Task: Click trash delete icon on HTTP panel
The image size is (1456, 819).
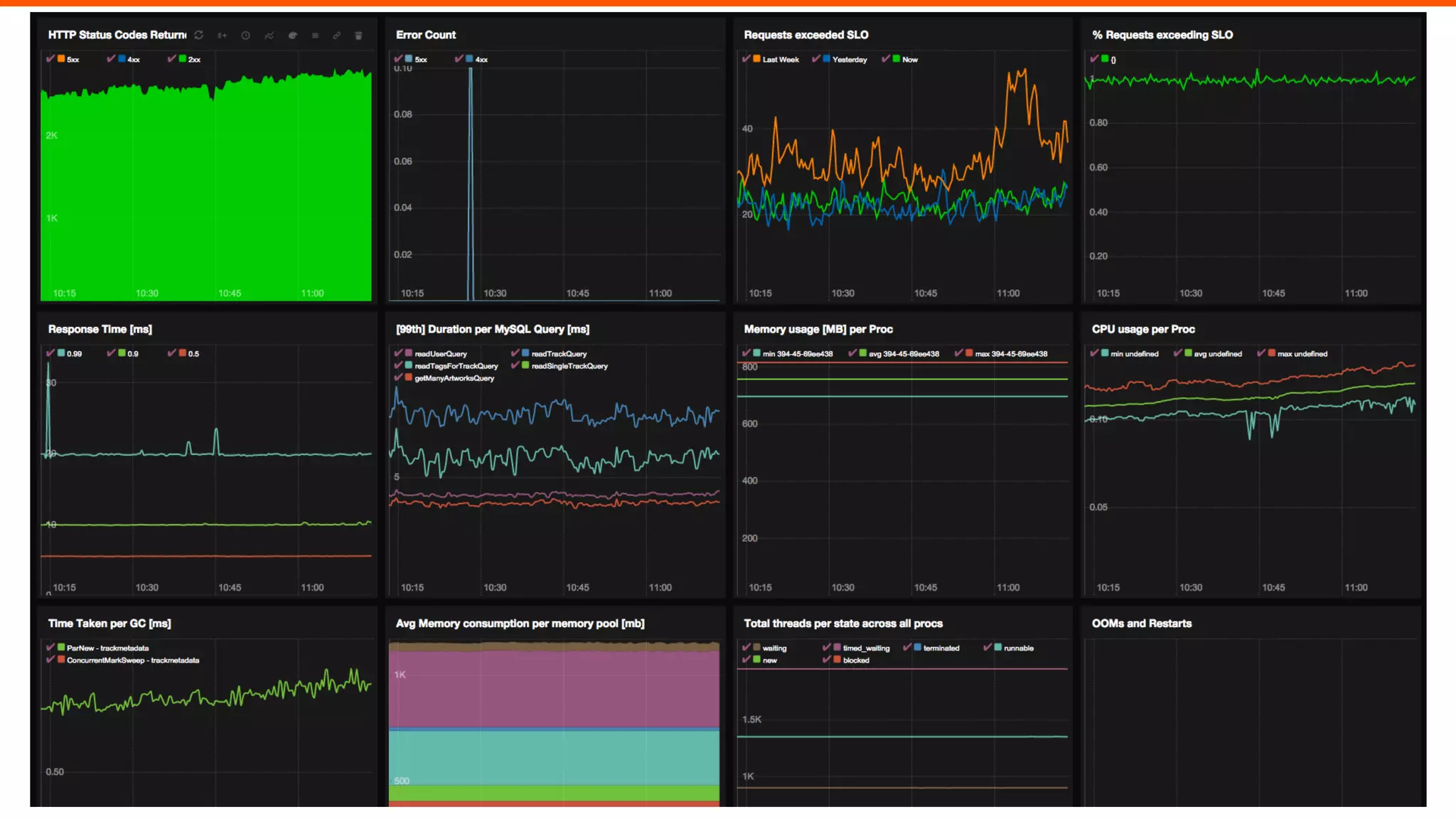Action: tap(358, 35)
